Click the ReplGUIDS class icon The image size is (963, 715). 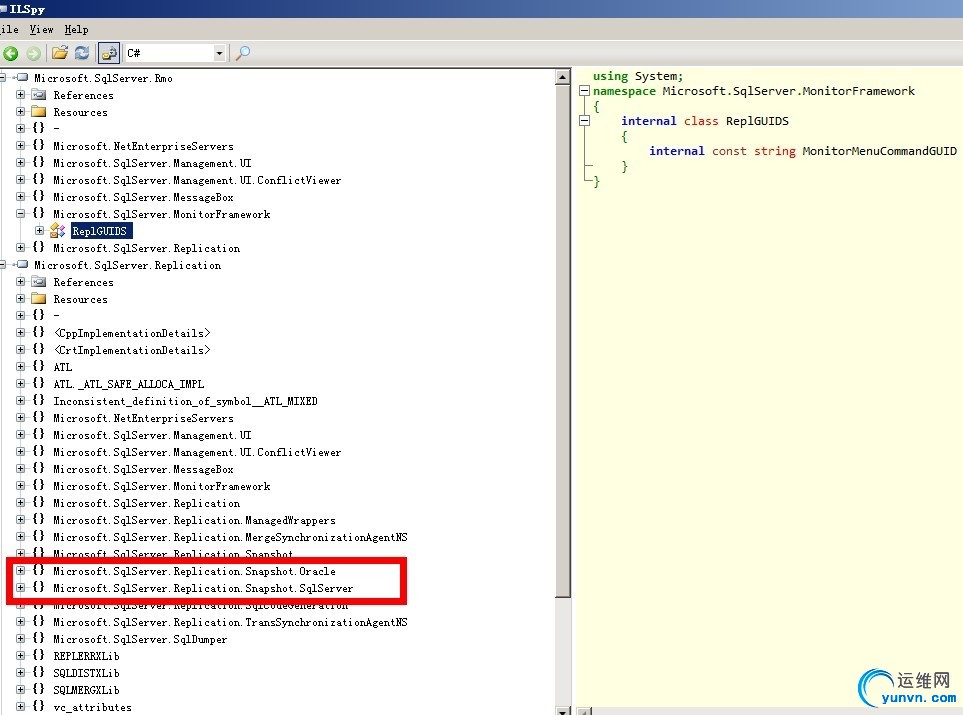(x=58, y=231)
